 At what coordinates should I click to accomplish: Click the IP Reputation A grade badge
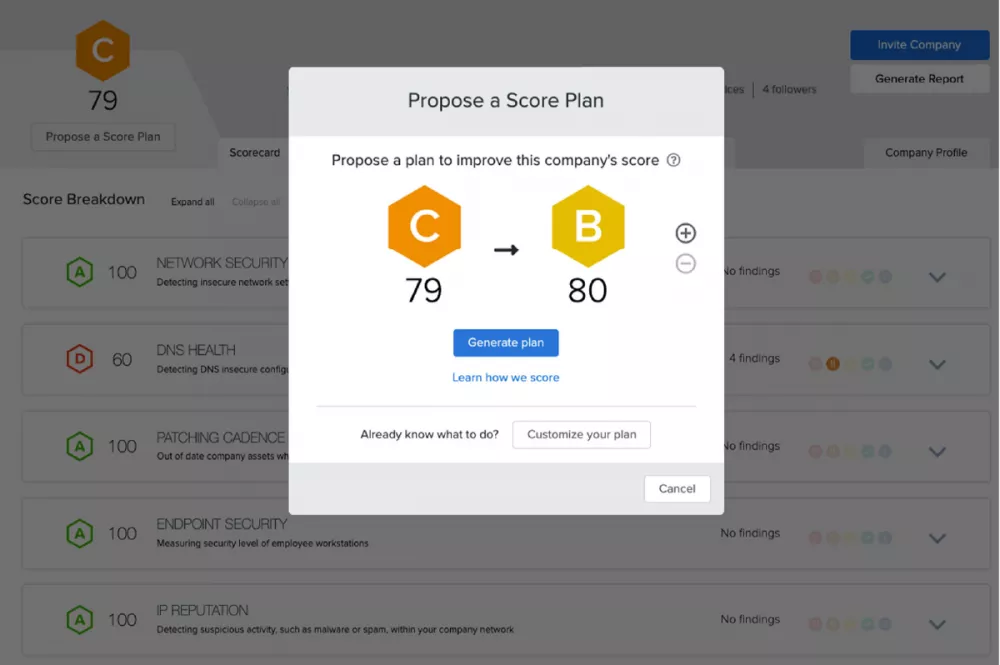(x=80, y=620)
